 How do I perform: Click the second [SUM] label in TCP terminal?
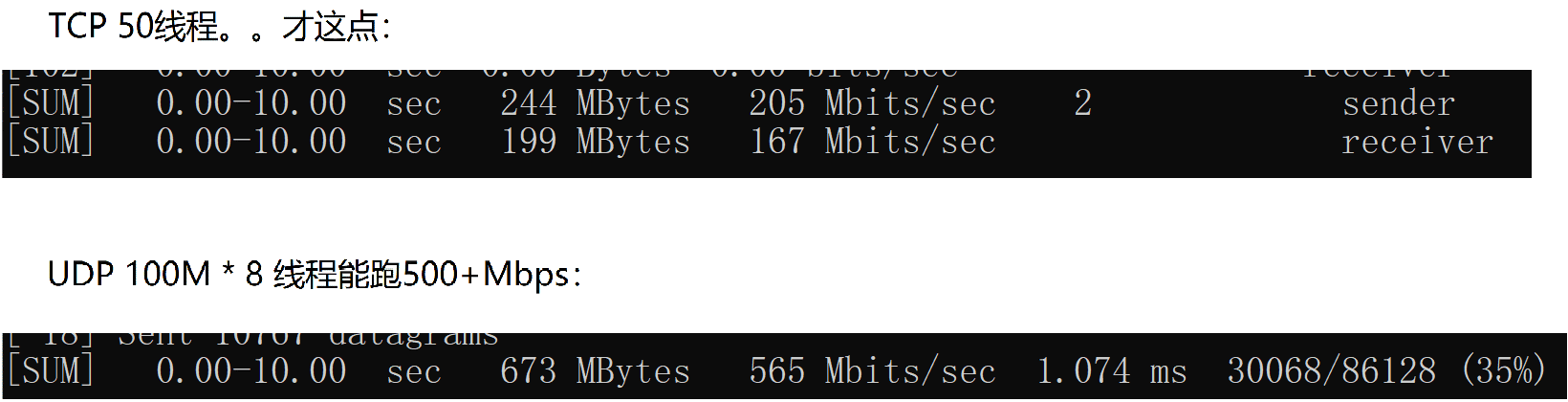click(x=51, y=142)
